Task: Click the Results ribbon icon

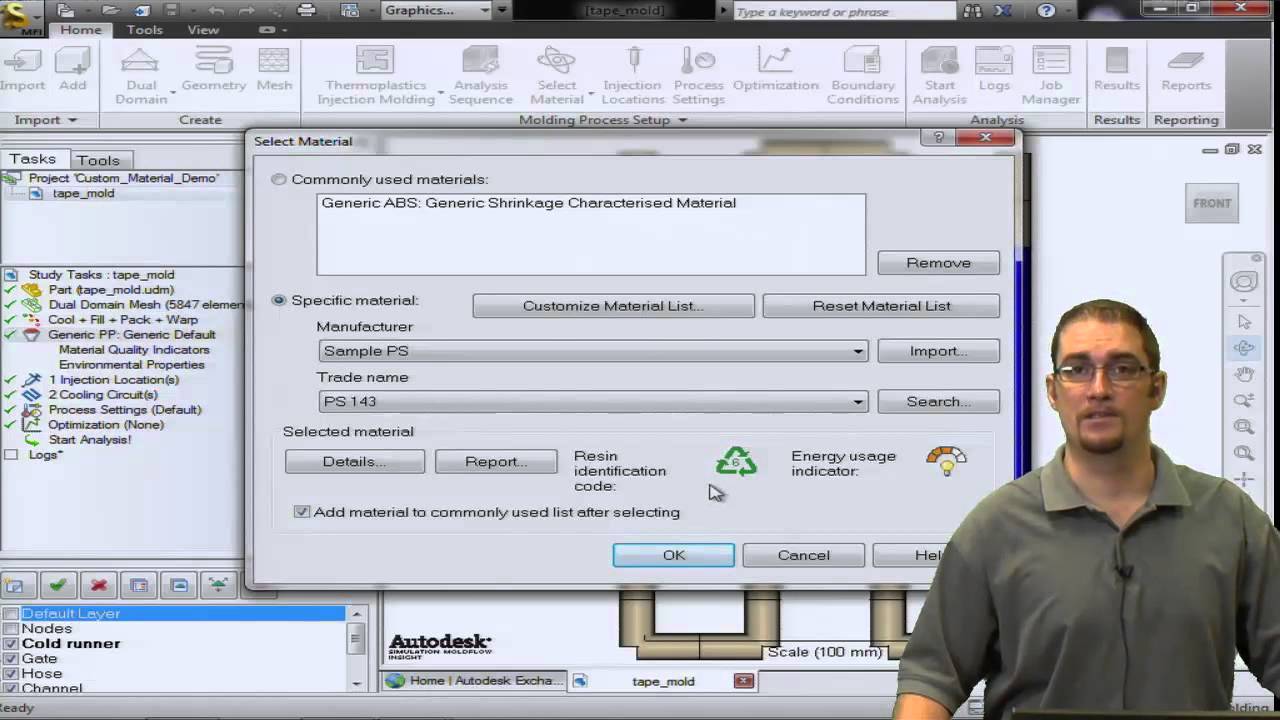Action: pos(1116,70)
